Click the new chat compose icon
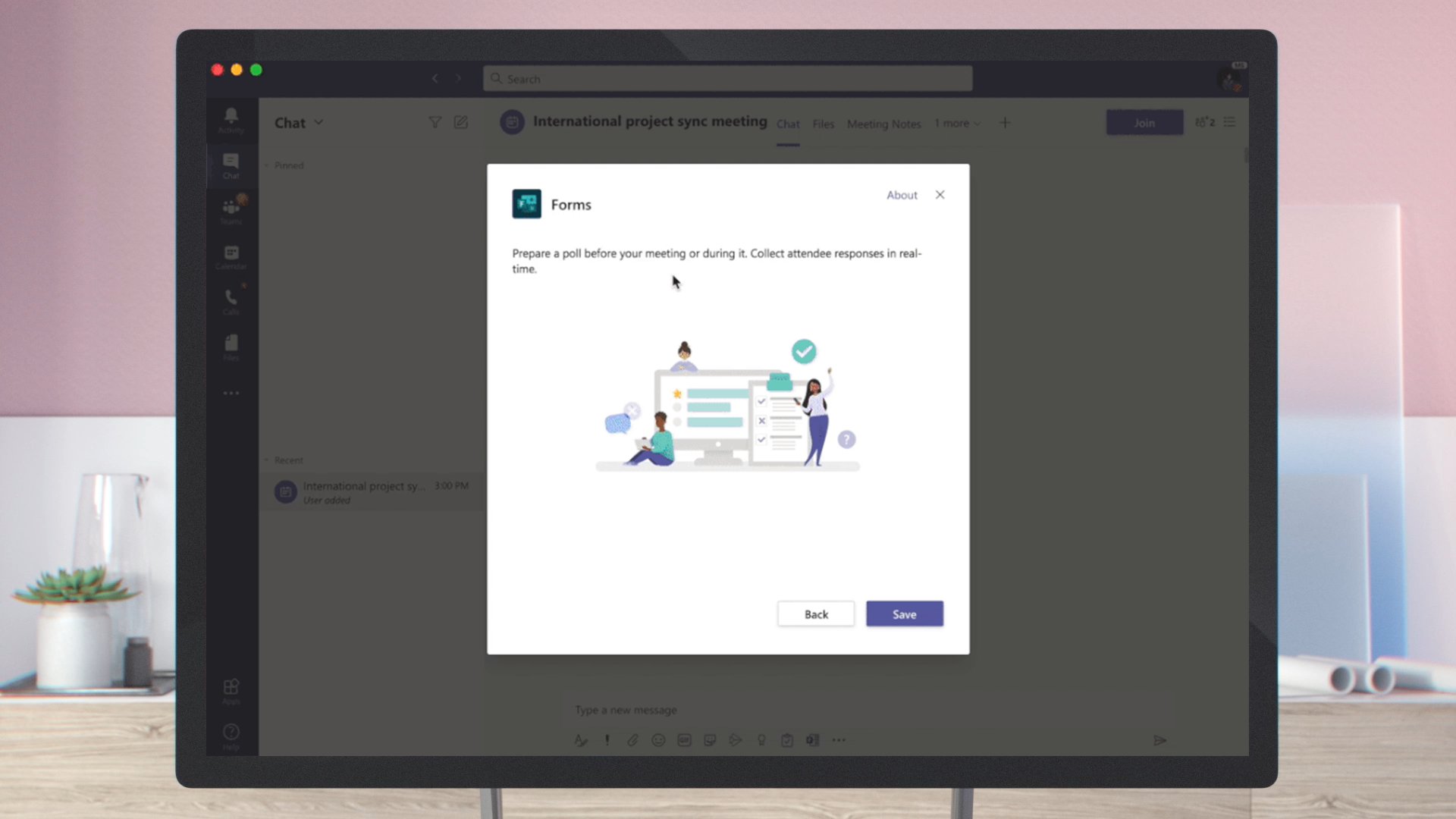The height and width of the screenshot is (819, 1456). 461,122
